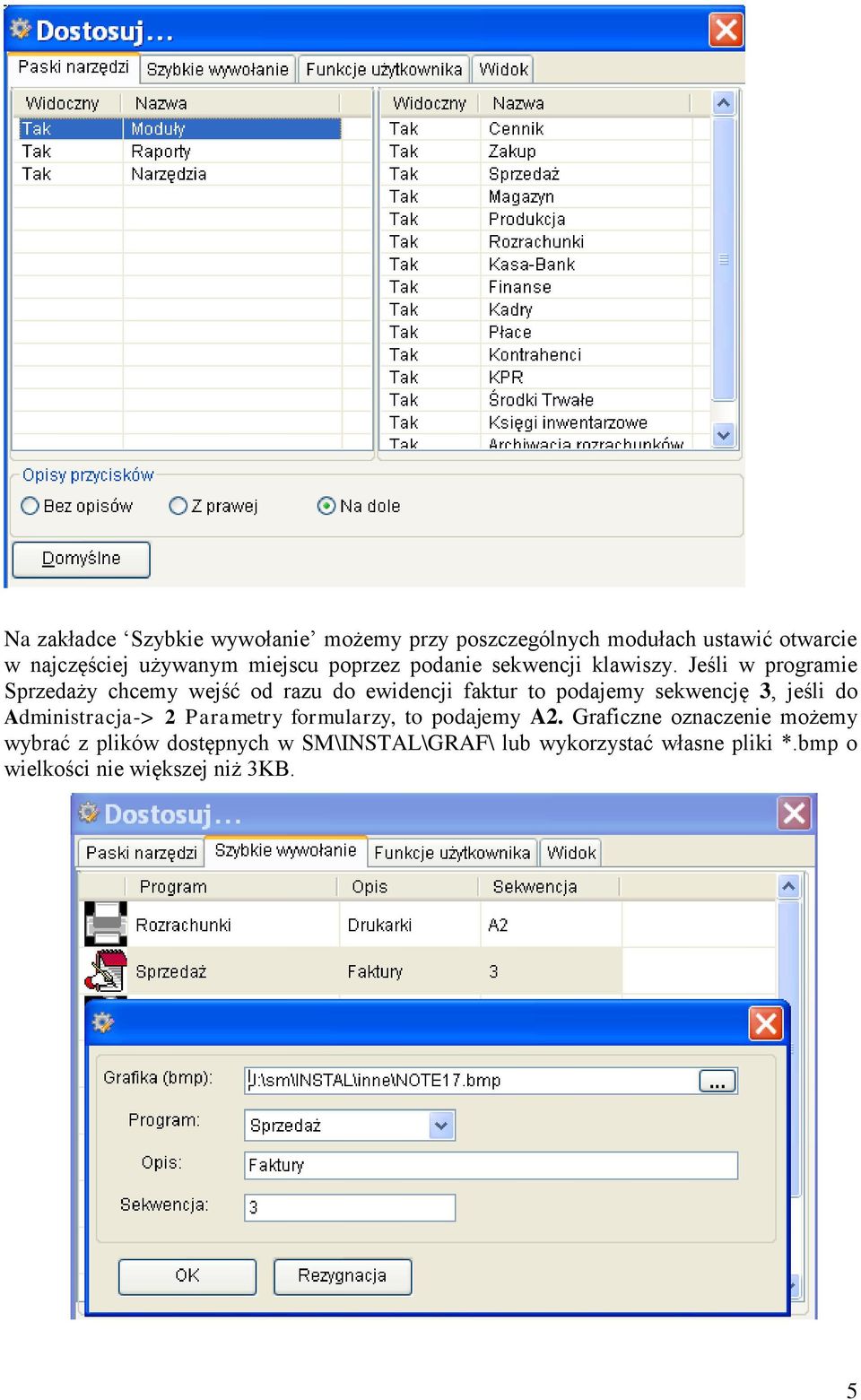Select the 'Raporty' toolbar row

click(179, 152)
